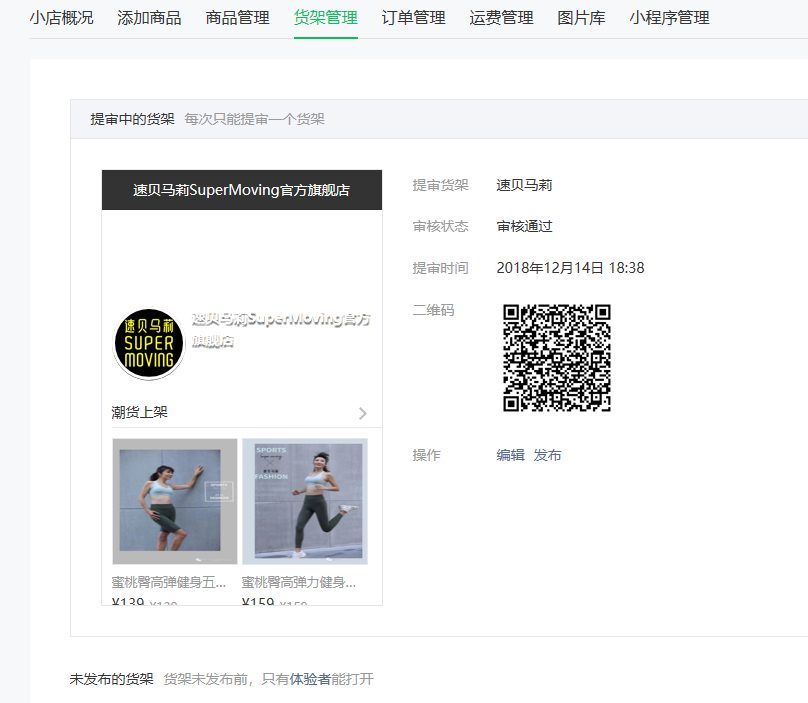Click the 编辑 link under 操作

(x=510, y=455)
